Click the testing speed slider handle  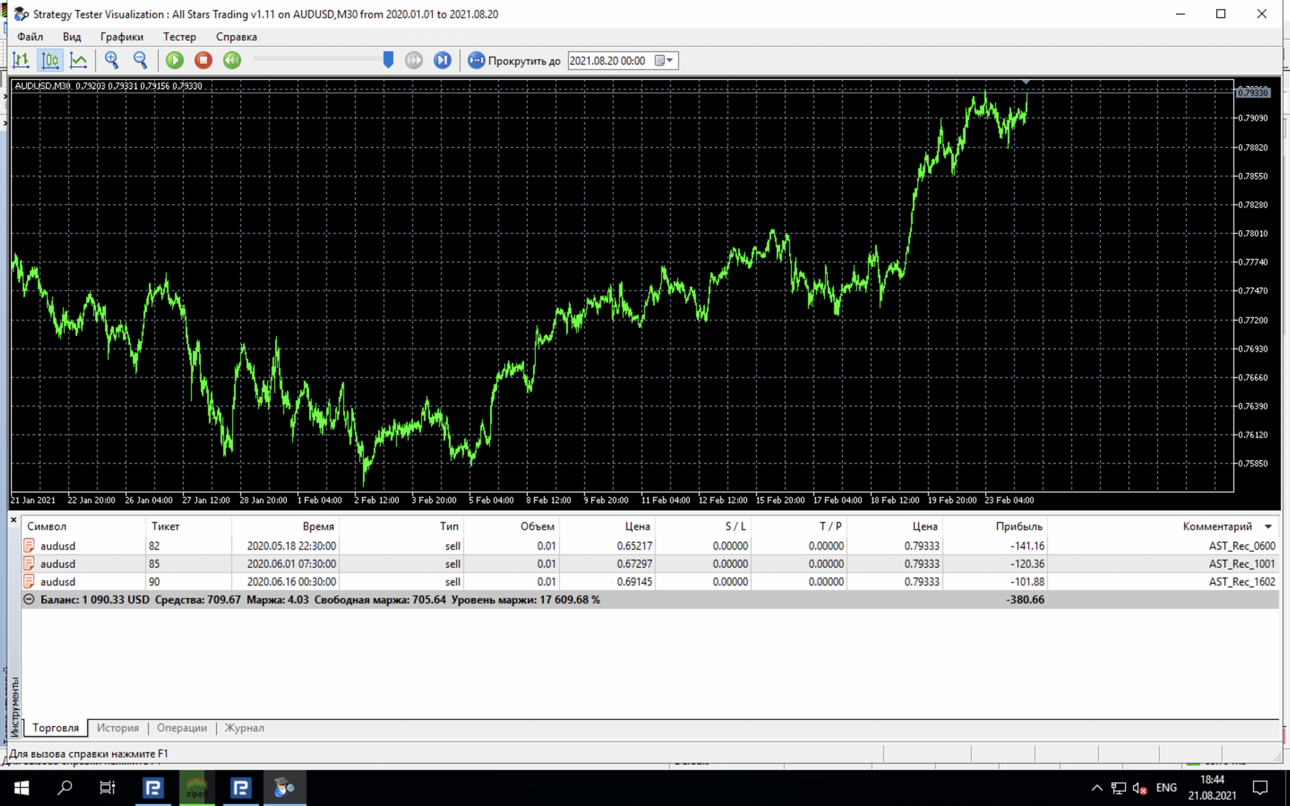[388, 60]
